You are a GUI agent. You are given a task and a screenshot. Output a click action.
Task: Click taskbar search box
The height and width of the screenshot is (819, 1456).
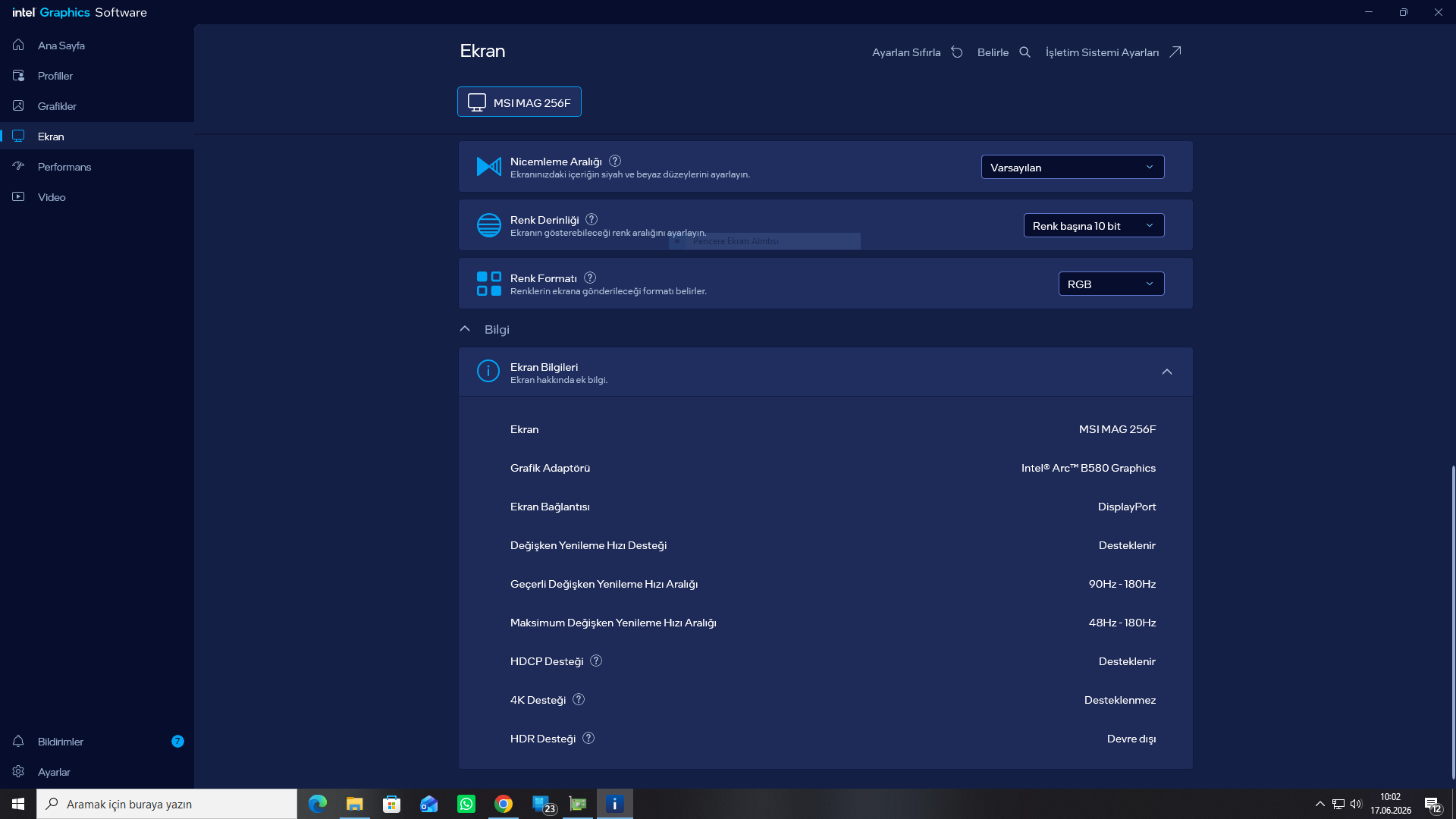tap(167, 804)
